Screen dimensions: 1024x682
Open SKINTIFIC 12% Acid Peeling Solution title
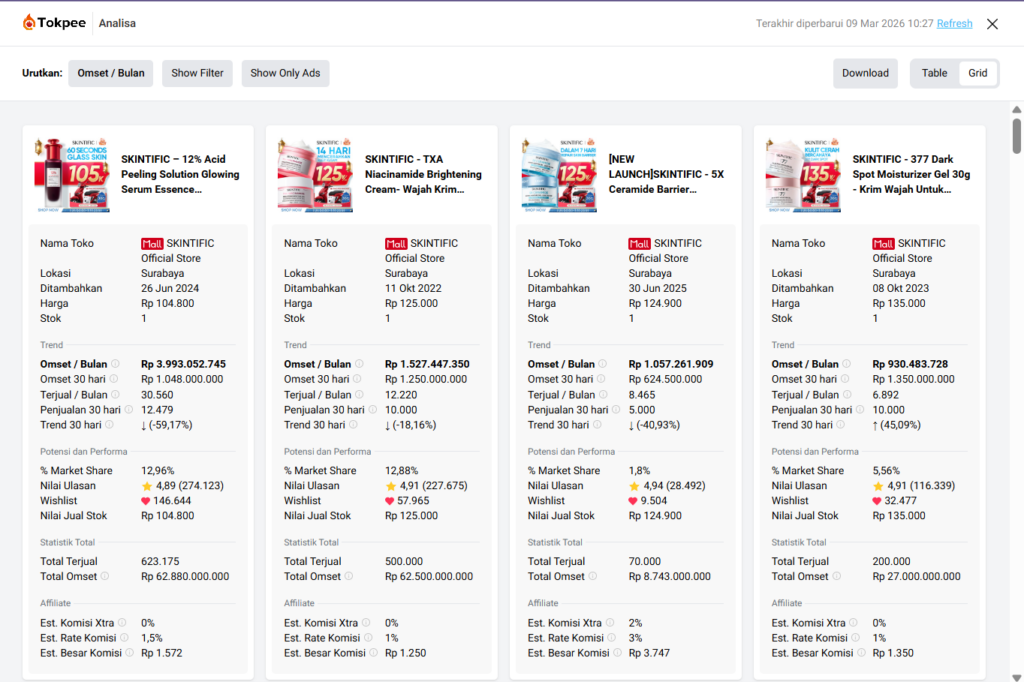pyautogui.click(x=181, y=174)
